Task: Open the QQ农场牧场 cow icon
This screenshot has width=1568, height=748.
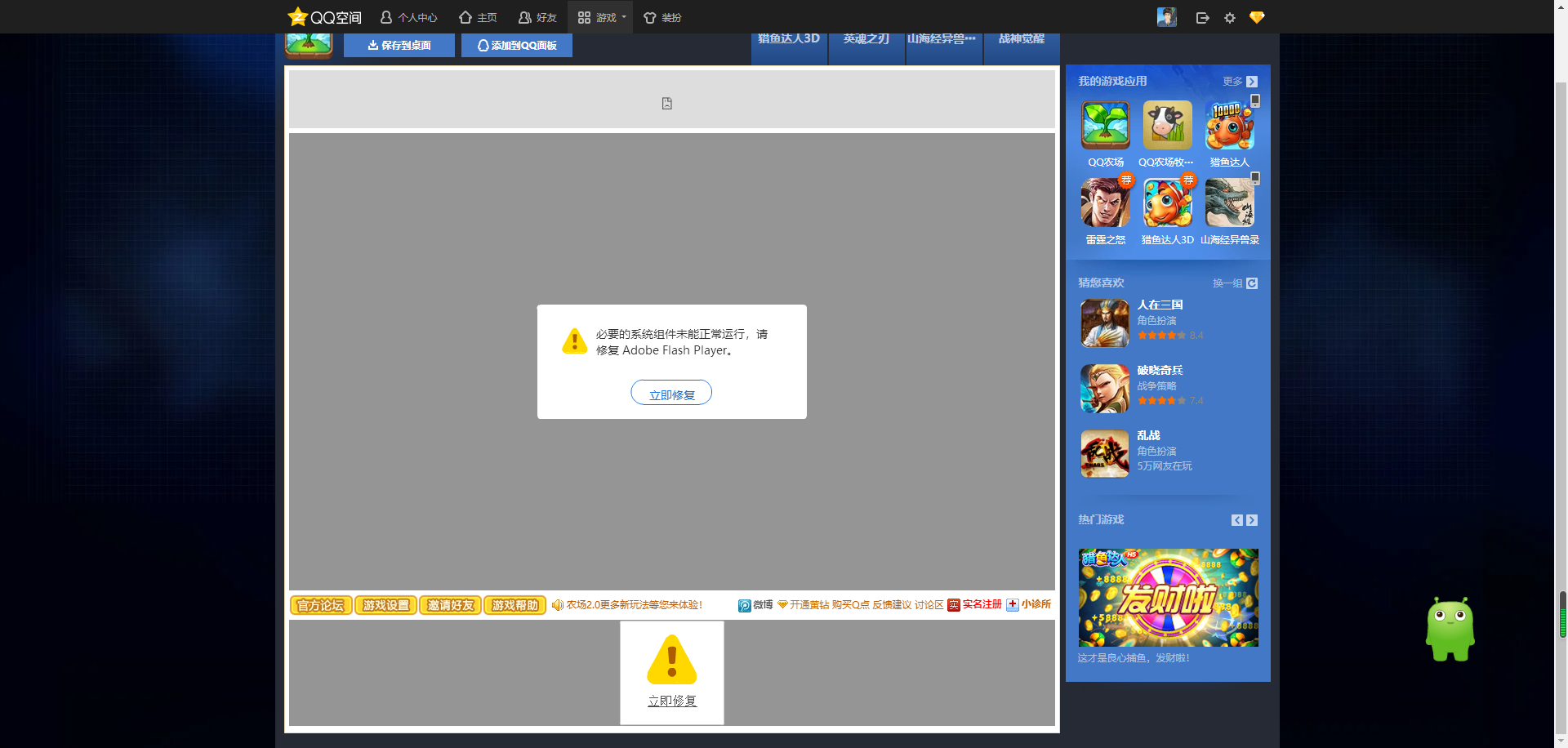Action: coord(1168,125)
